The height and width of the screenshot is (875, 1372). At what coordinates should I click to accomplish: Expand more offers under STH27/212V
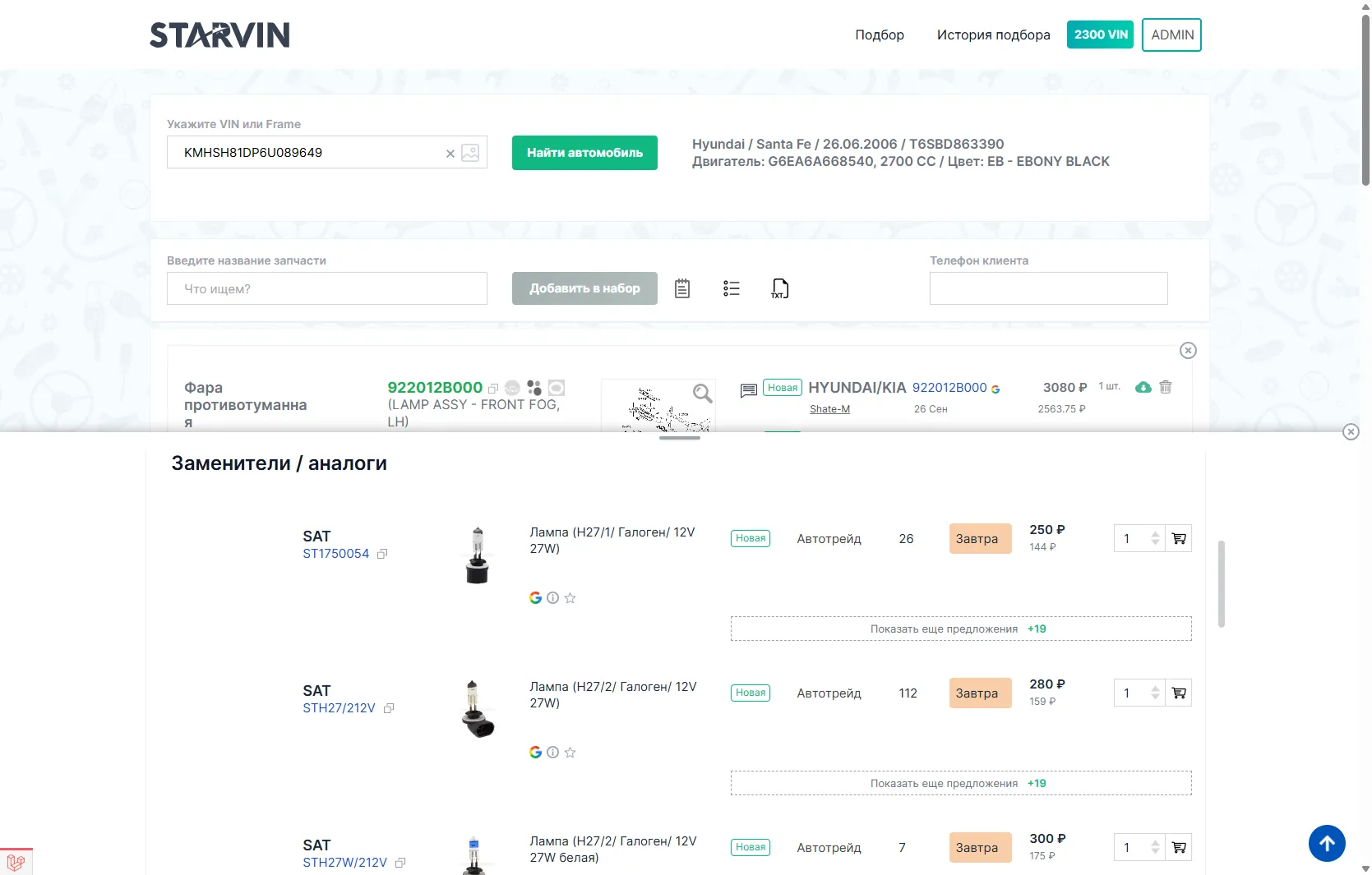961,783
